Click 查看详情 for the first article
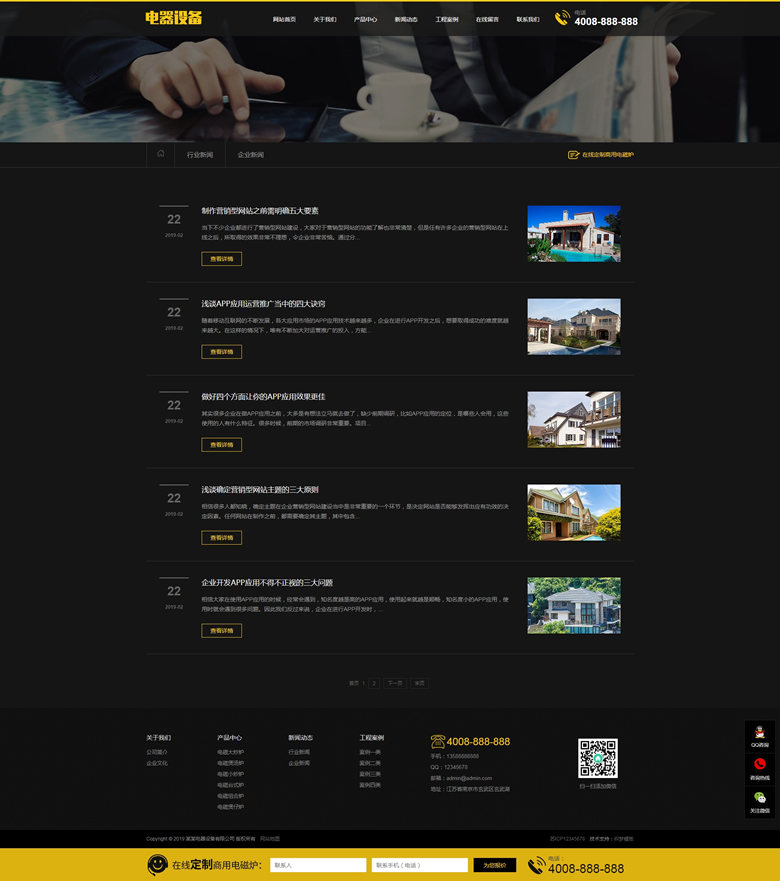The image size is (780, 881). (x=221, y=259)
